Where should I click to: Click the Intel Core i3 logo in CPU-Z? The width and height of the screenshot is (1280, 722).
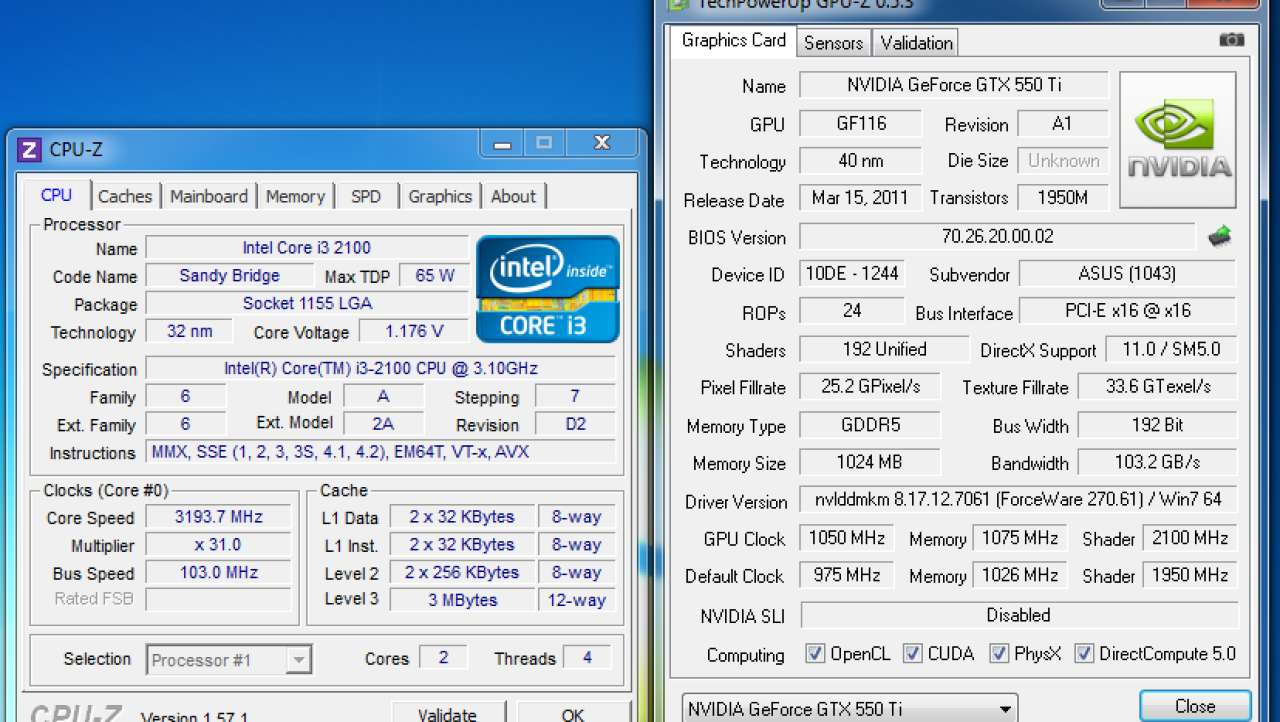[548, 289]
